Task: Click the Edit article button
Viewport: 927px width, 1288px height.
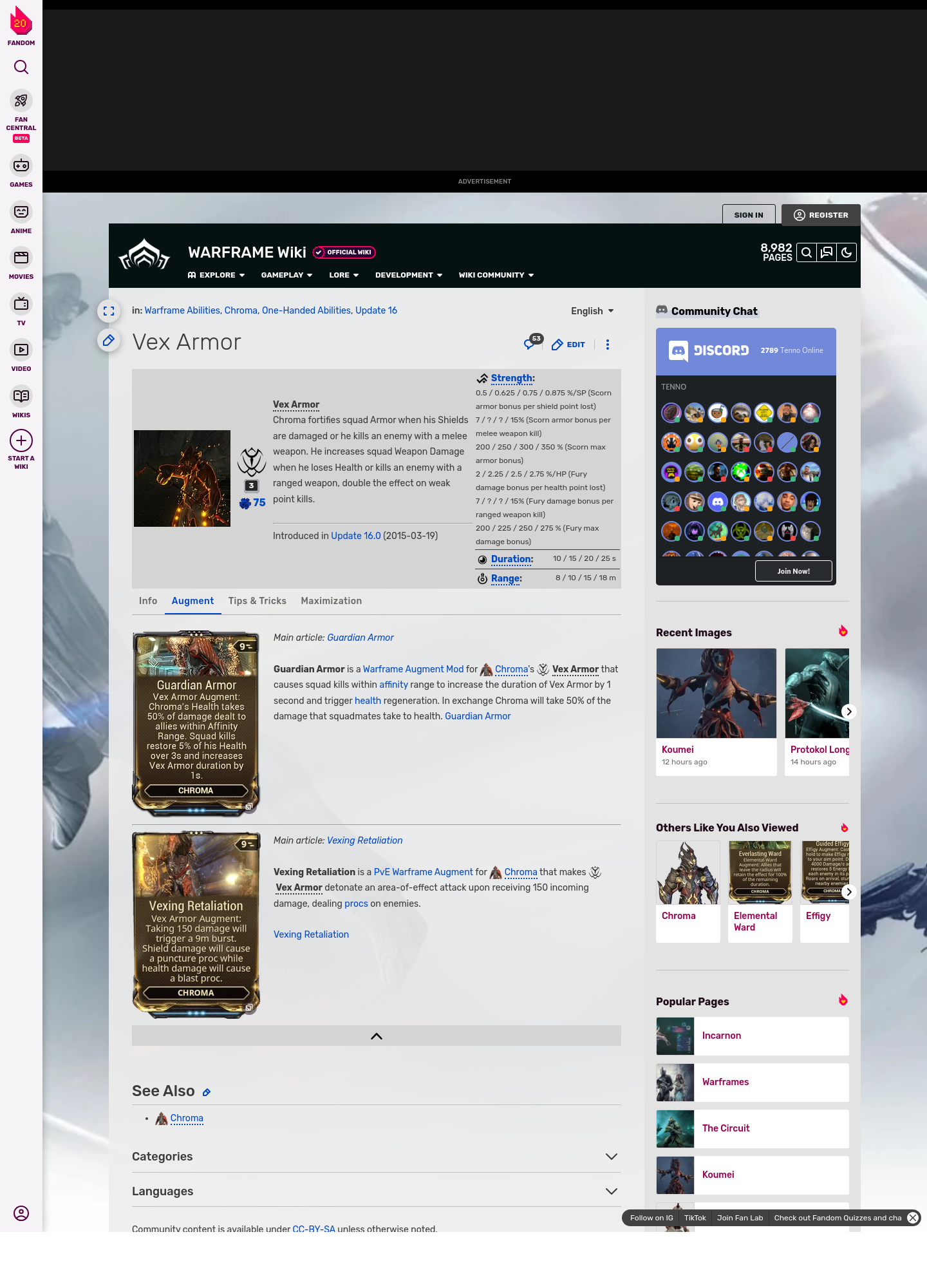Action: [x=568, y=345]
